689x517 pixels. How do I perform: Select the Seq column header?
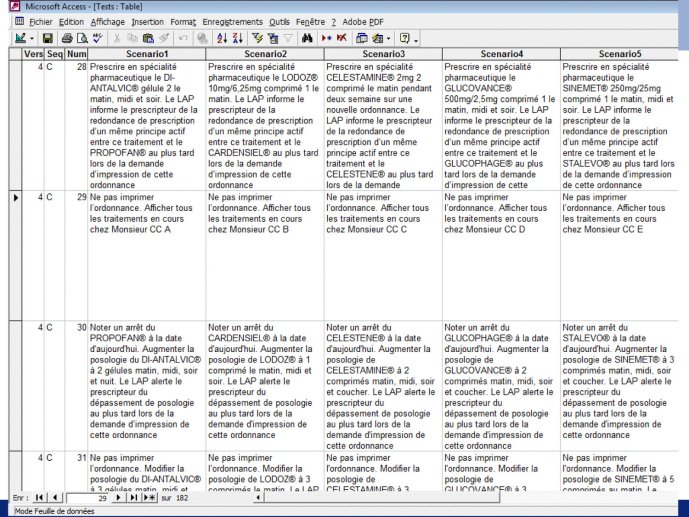coord(55,54)
